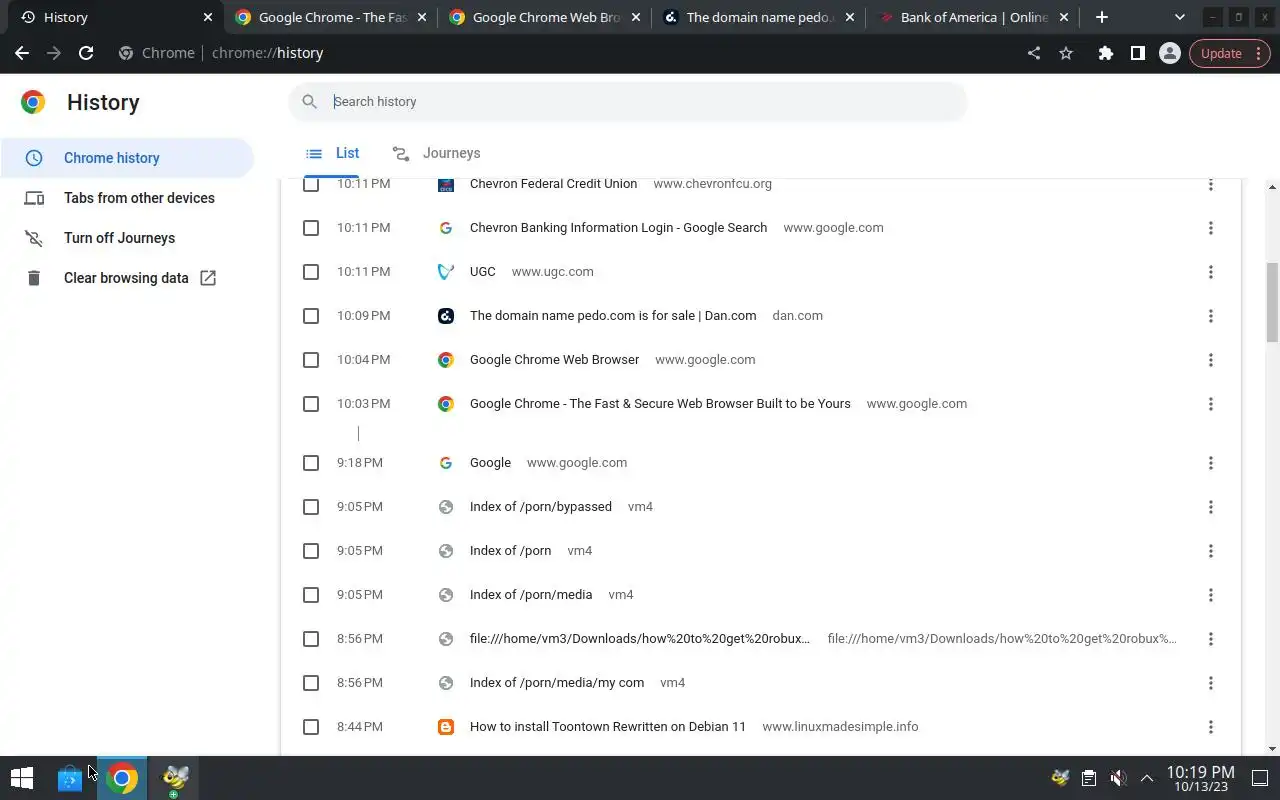Screen dimensions: 1280x800
Task: Open more actions menu for UGC entry
Action: [x=1210, y=272]
